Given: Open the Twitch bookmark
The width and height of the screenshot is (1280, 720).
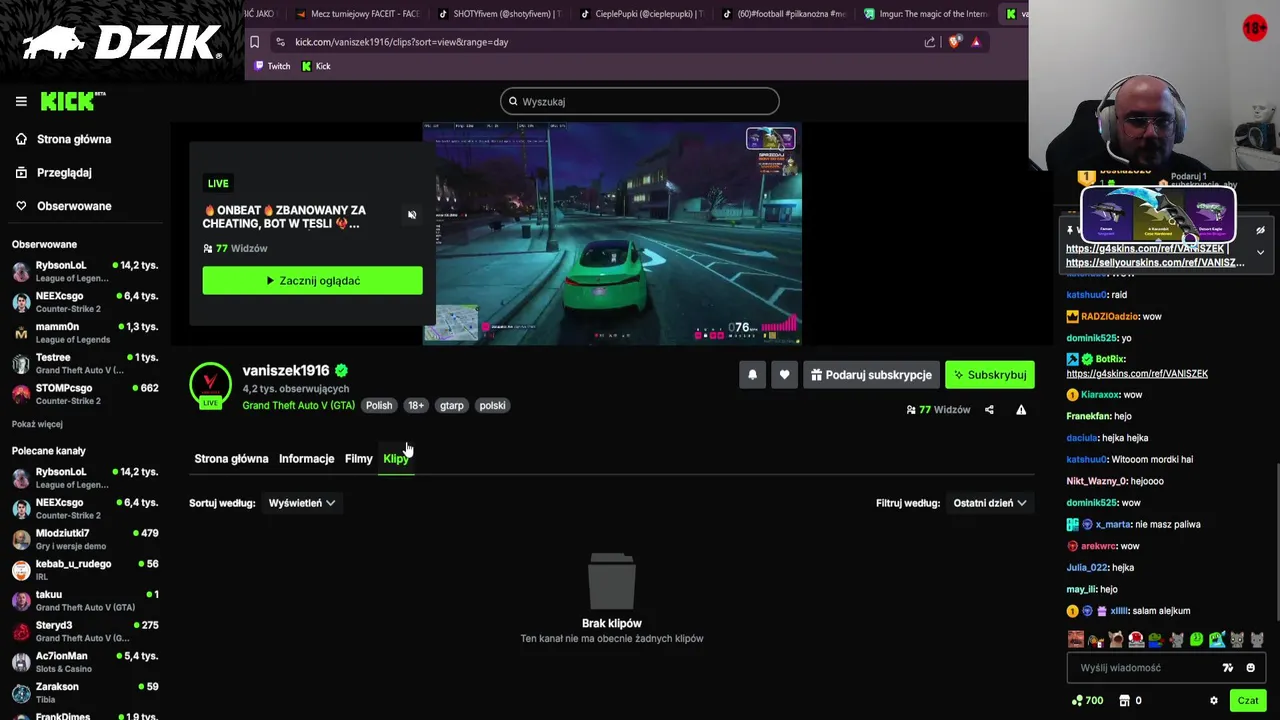Looking at the screenshot, I should 272,66.
